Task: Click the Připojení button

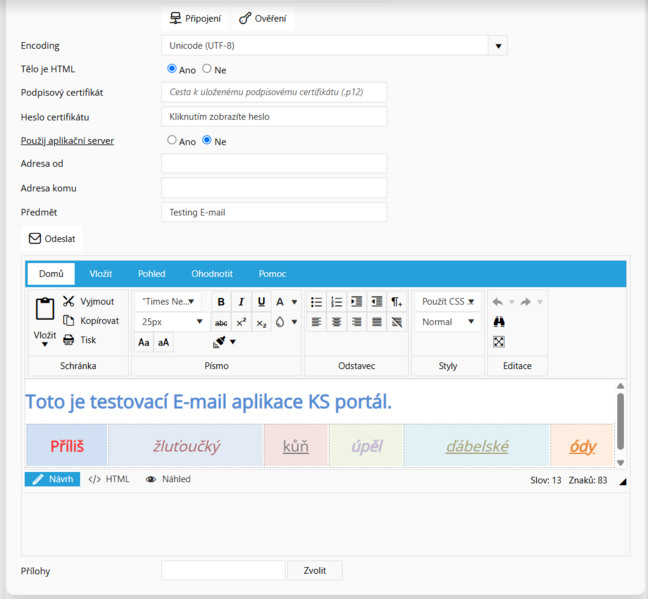Action: click(x=195, y=19)
